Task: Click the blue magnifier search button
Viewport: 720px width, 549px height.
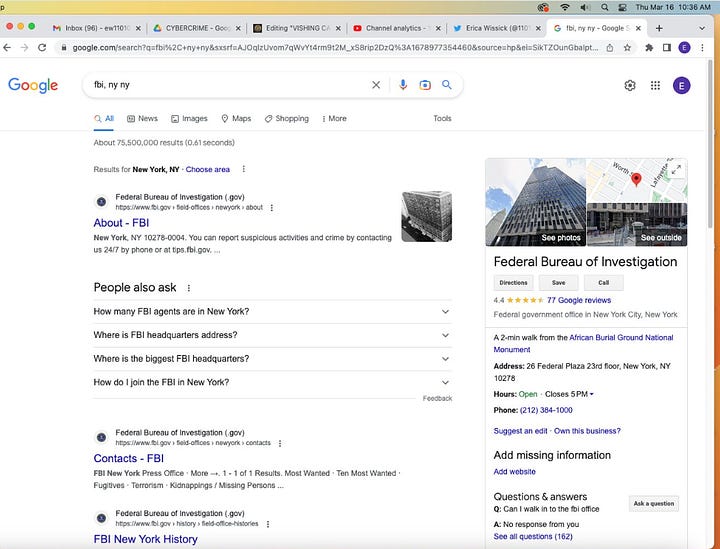Action: point(446,85)
